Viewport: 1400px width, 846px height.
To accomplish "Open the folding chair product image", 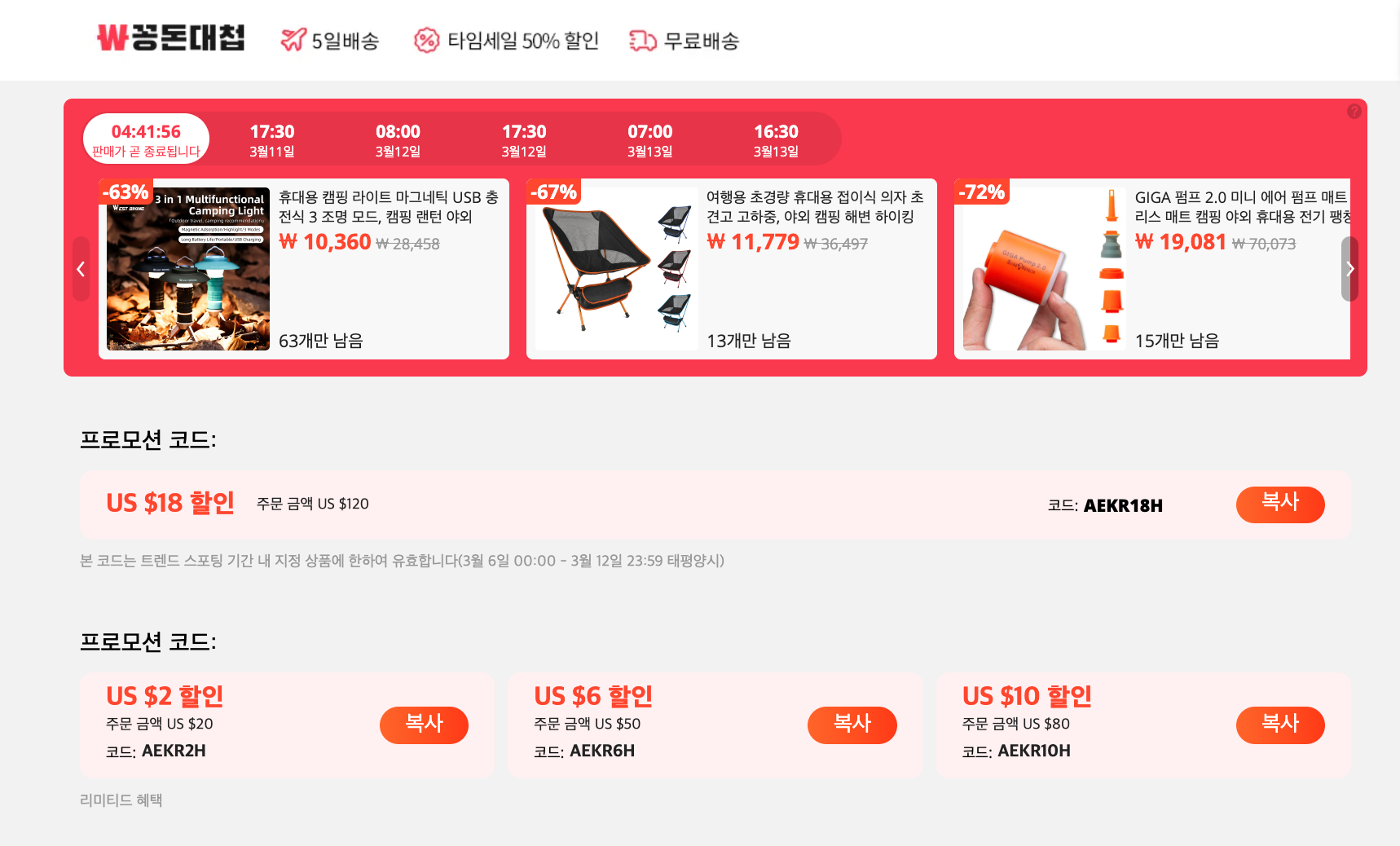I will pos(617,269).
